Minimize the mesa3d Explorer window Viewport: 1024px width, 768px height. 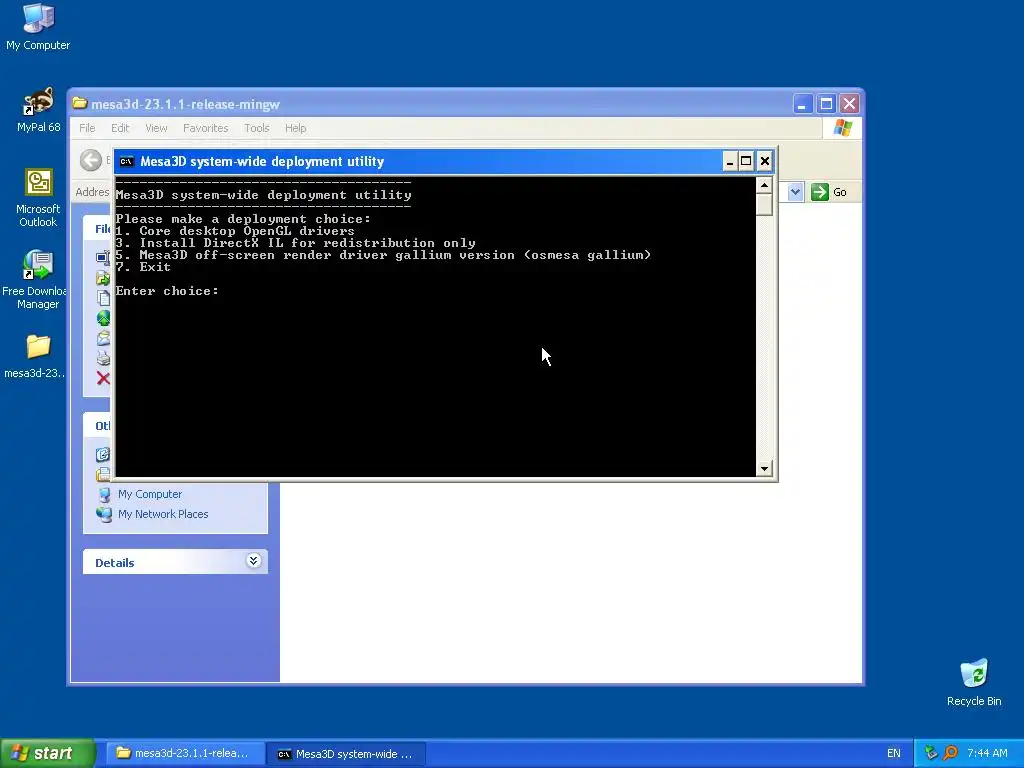click(803, 104)
